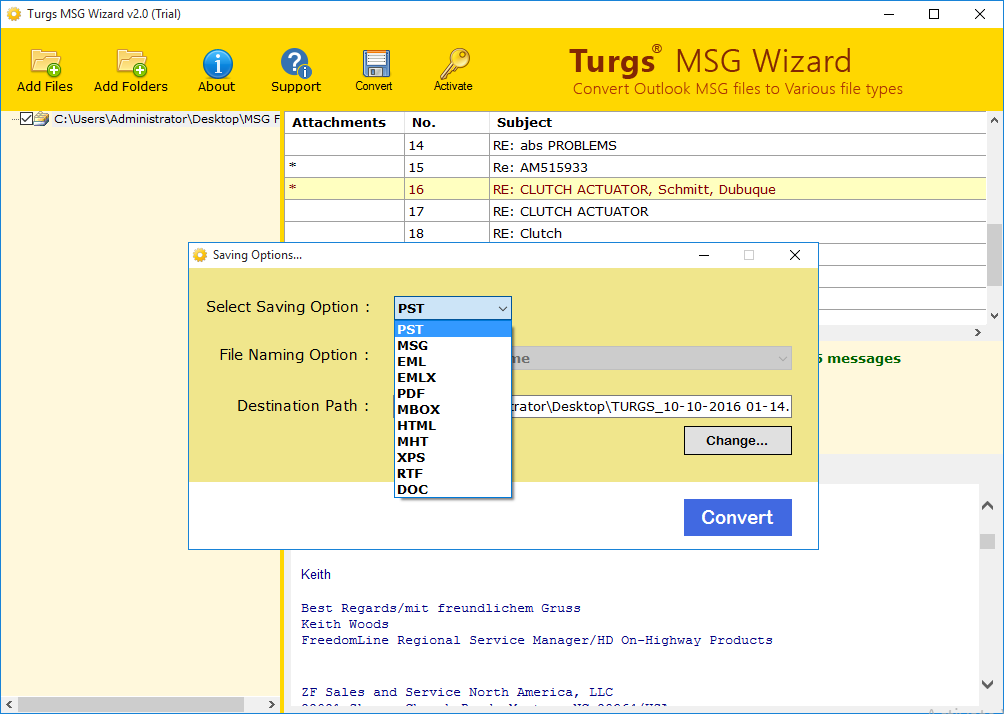
Task: Click the folder tree scroll left arrow
Action: tap(8, 704)
